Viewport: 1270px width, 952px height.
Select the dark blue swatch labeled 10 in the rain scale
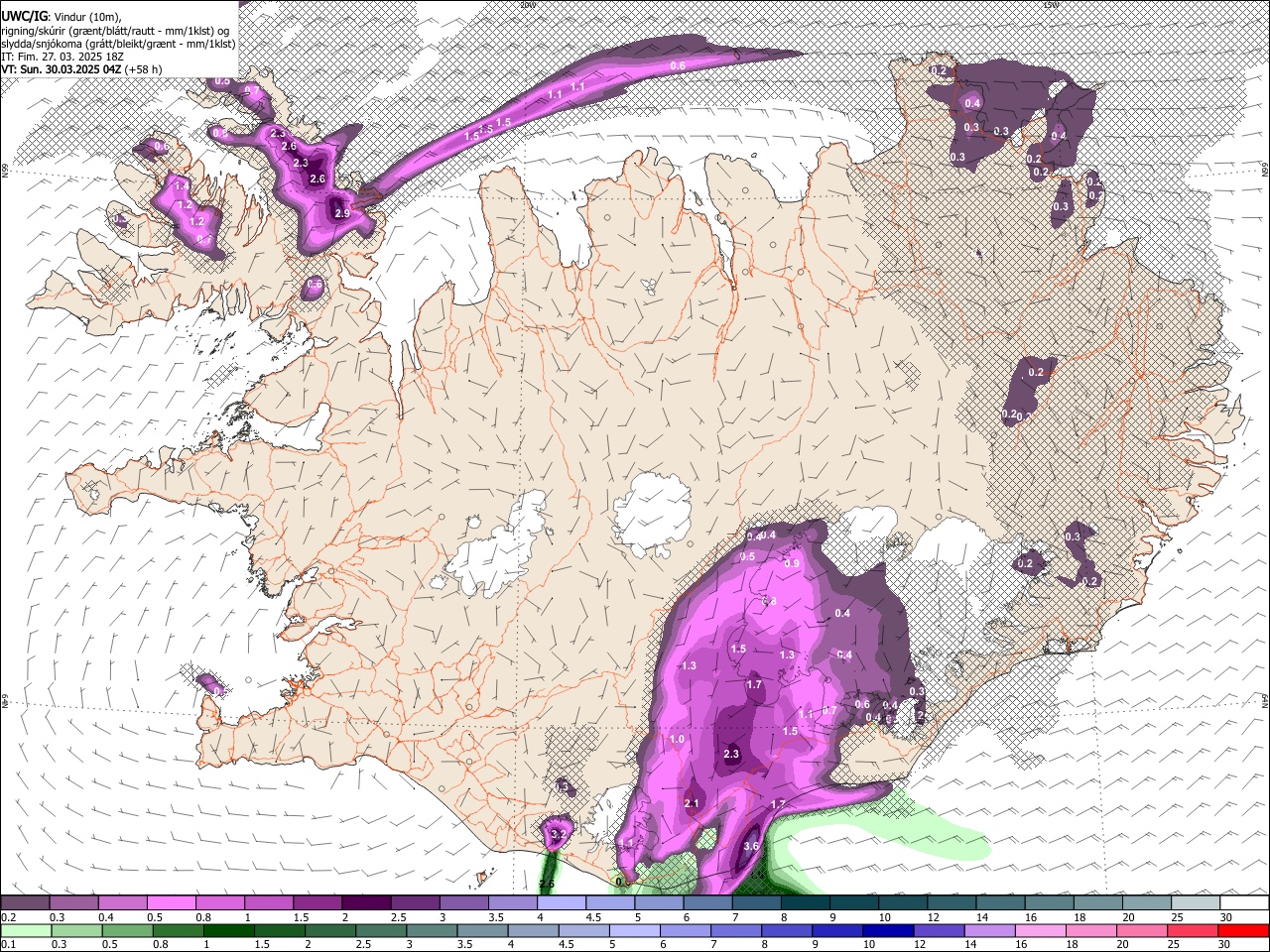click(x=887, y=931)
